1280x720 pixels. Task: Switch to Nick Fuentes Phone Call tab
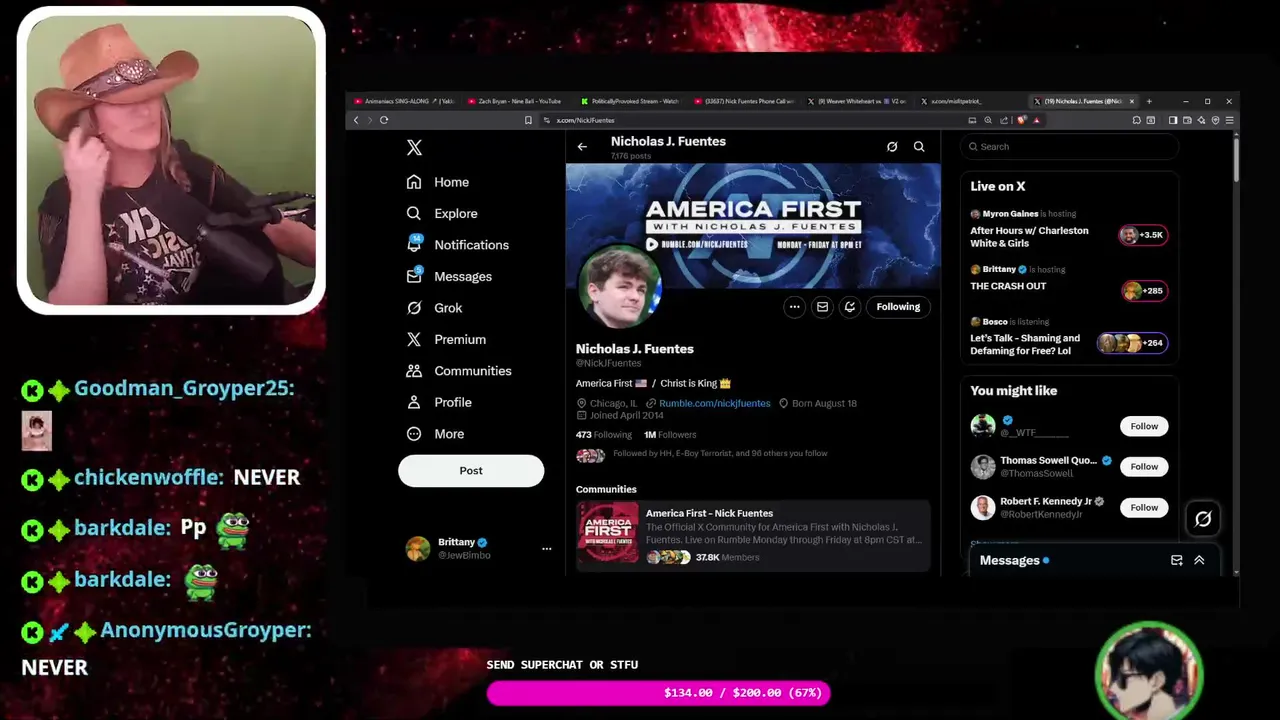coord(746,101)
